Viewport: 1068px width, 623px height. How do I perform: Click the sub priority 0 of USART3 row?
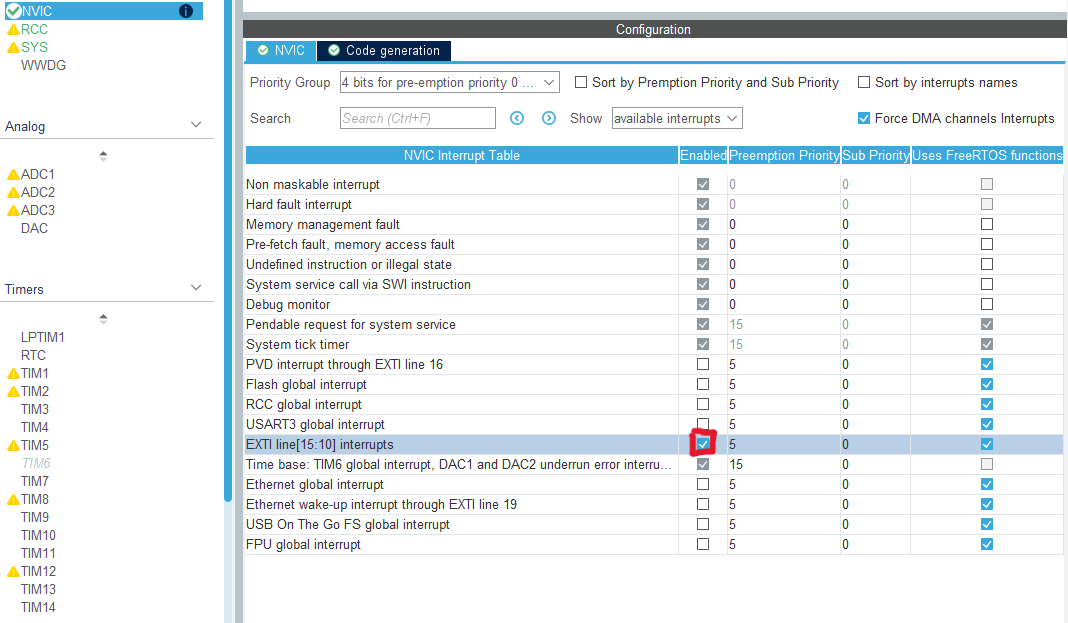845,424
